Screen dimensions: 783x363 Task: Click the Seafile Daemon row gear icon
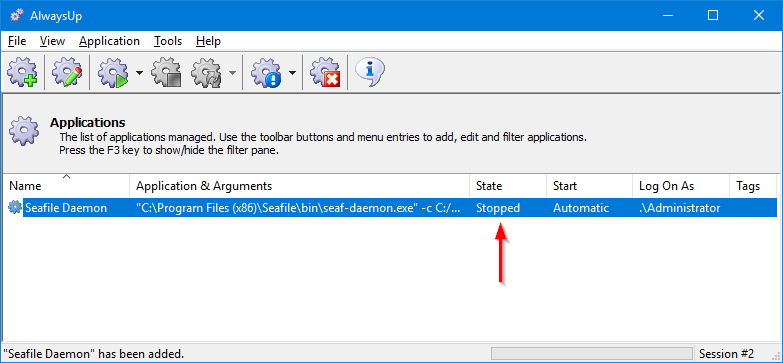(x=15, y=208)
